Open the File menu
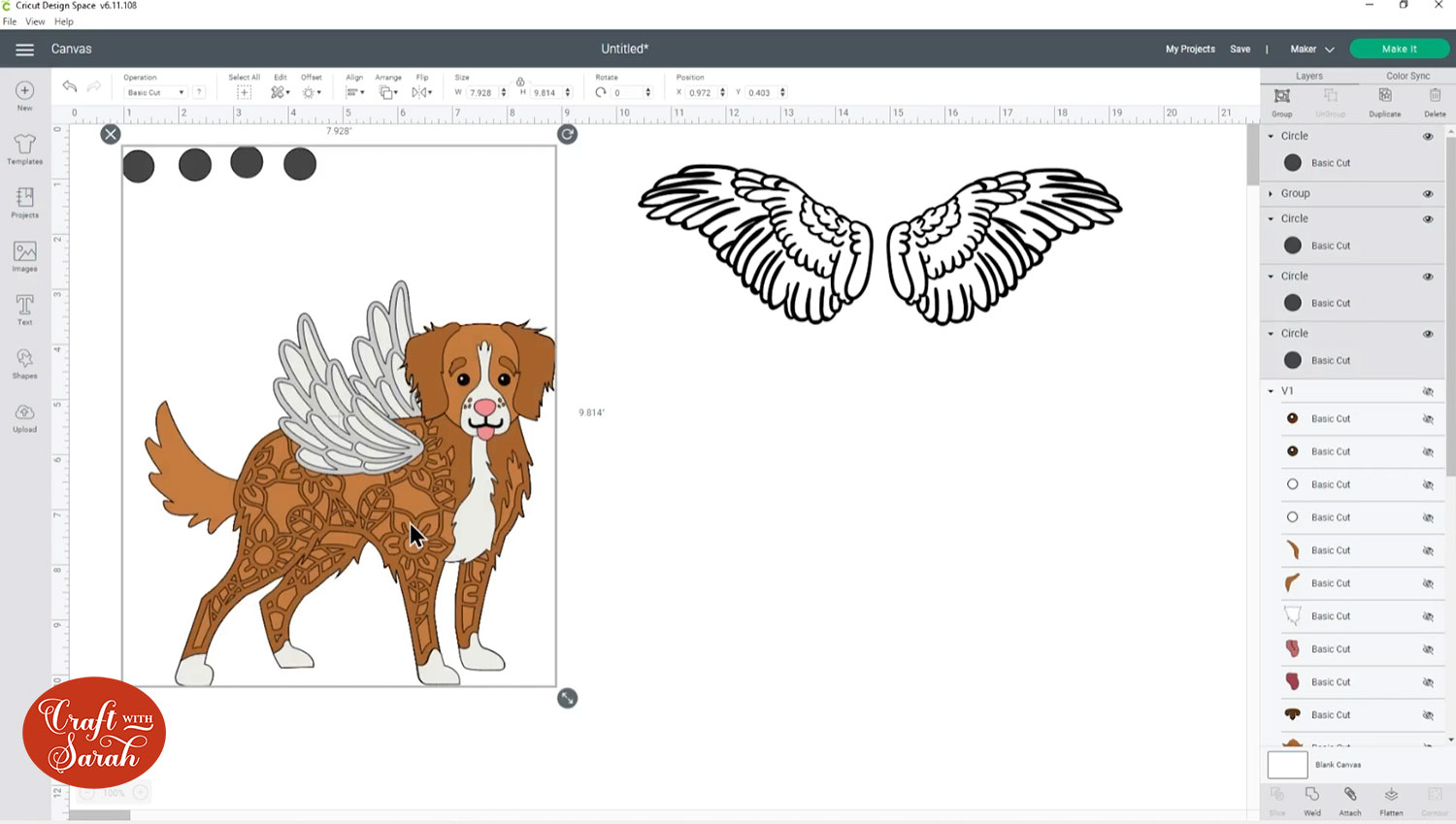This screenshot has height=824, width=1456. (x=10, y=21)
